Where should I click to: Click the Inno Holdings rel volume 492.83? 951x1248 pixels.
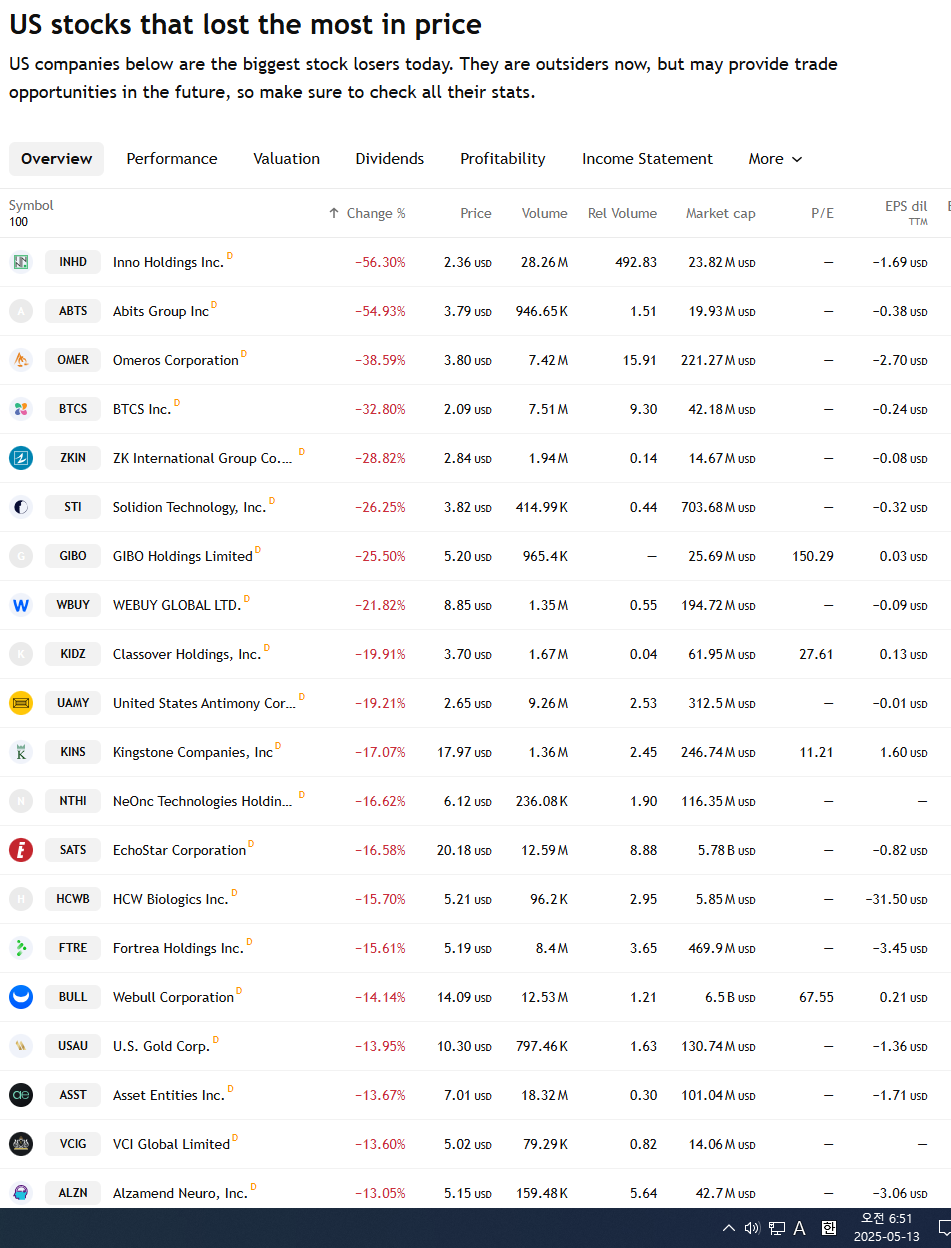click(636, 262)
